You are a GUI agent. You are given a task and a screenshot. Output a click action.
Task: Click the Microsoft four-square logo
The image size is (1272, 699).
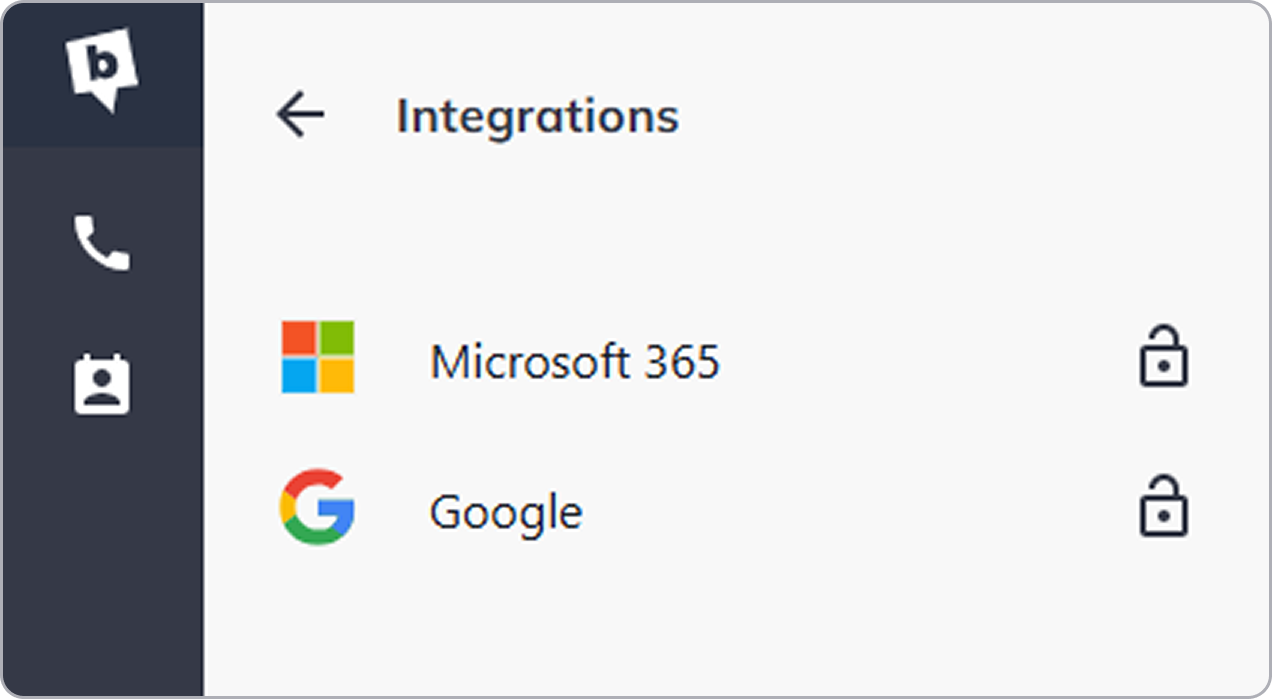318,357
